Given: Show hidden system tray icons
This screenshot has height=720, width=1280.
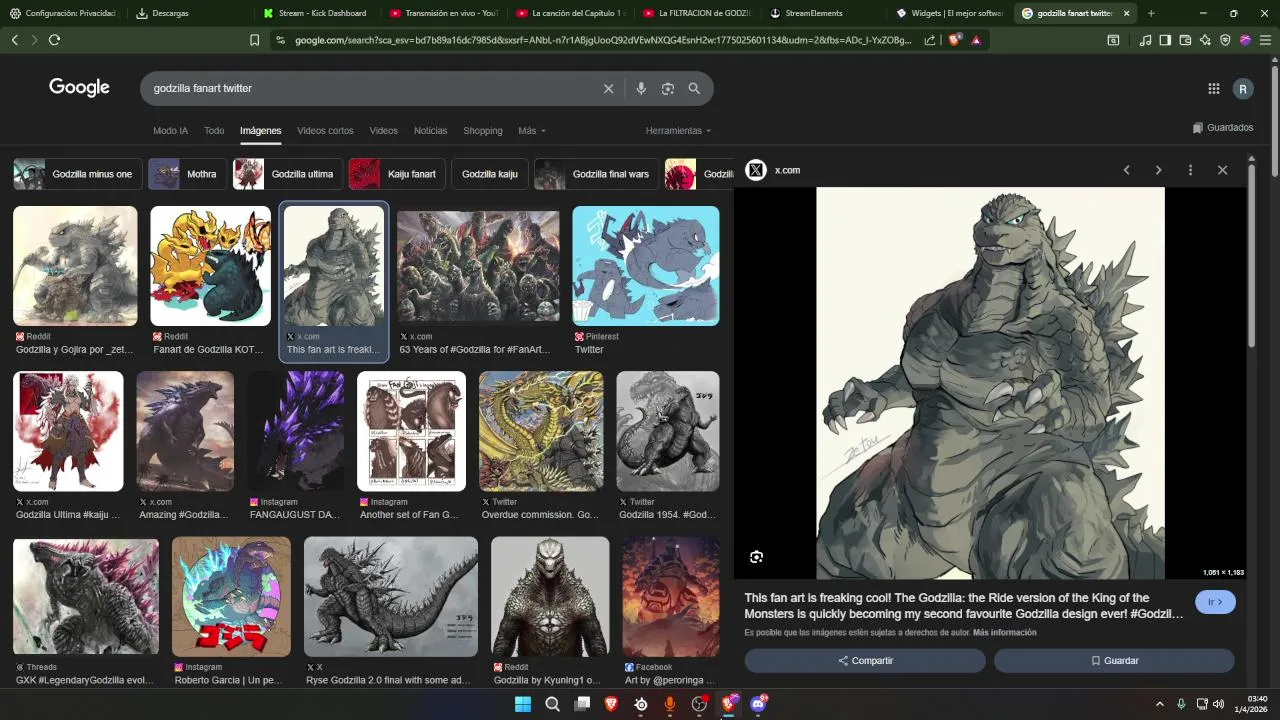Looking at the screenshot, I should [1160, 704].
